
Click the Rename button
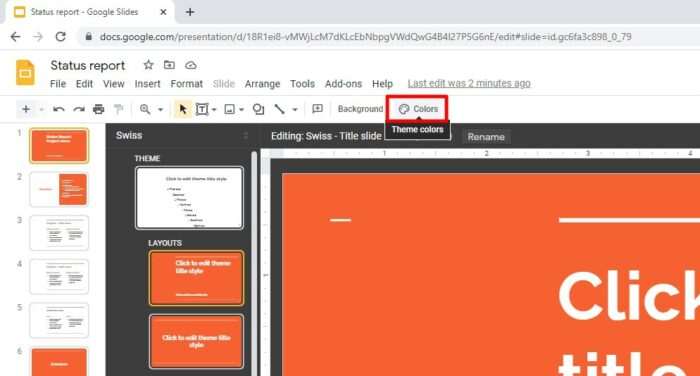[486, 137]
